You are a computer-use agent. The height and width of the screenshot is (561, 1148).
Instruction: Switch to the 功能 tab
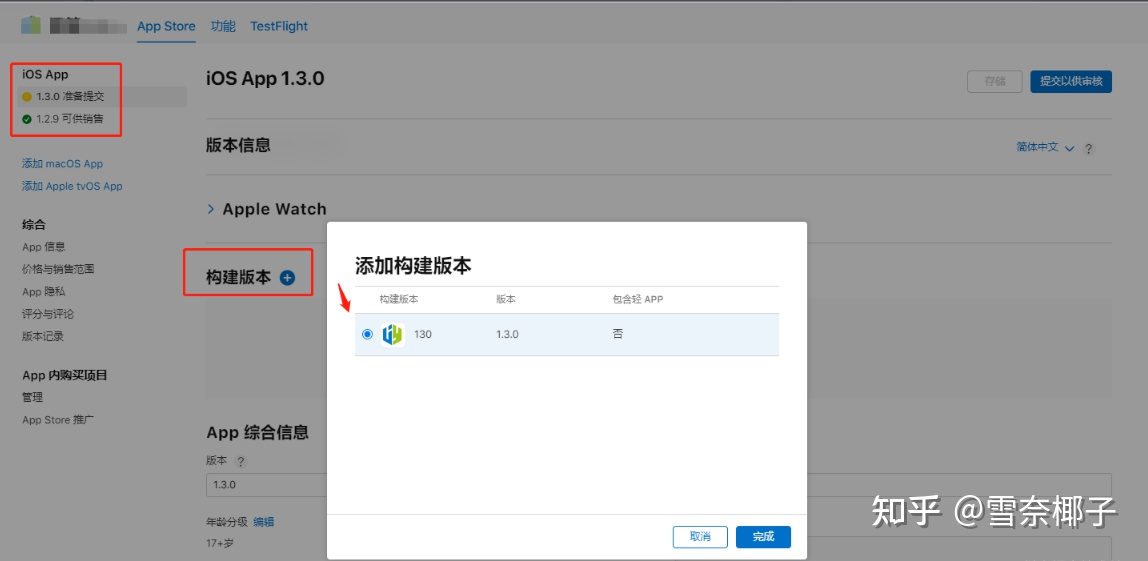[x=223, y=26]
